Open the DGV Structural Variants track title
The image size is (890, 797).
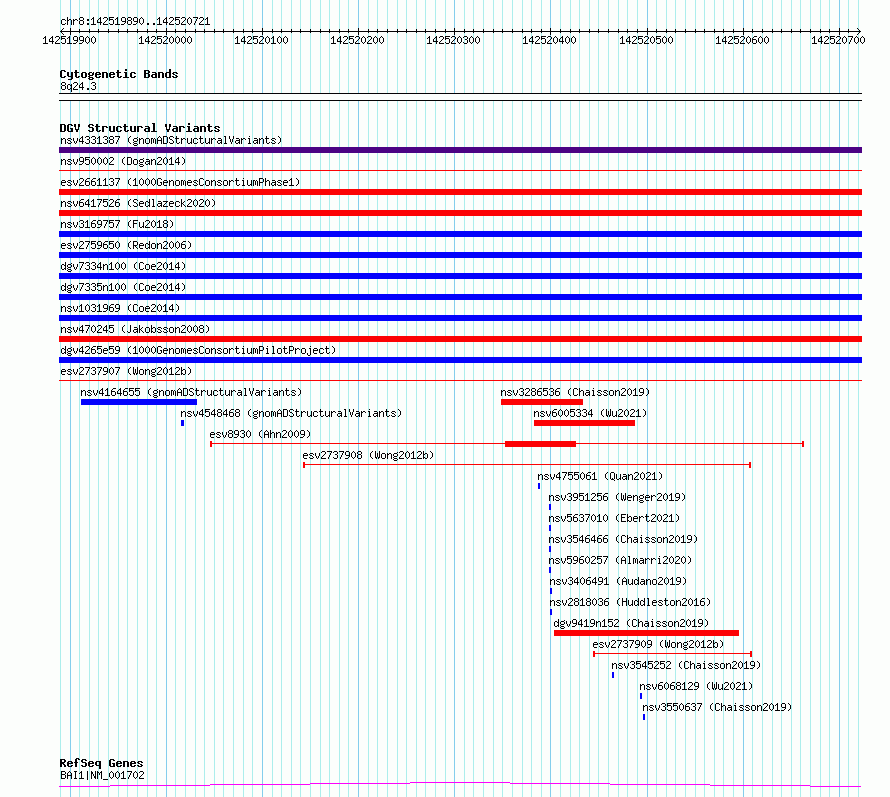click(140, 128)
